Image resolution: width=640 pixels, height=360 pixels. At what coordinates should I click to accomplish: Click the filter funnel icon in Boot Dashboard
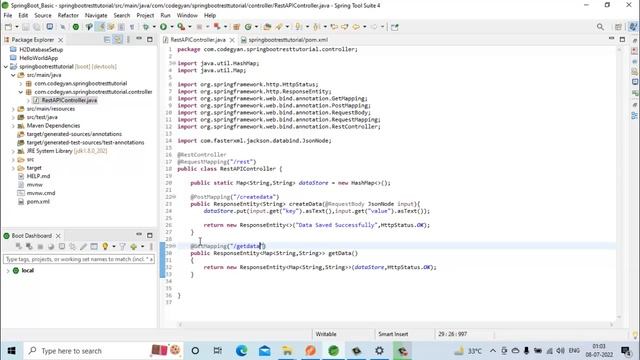(122, 247)
